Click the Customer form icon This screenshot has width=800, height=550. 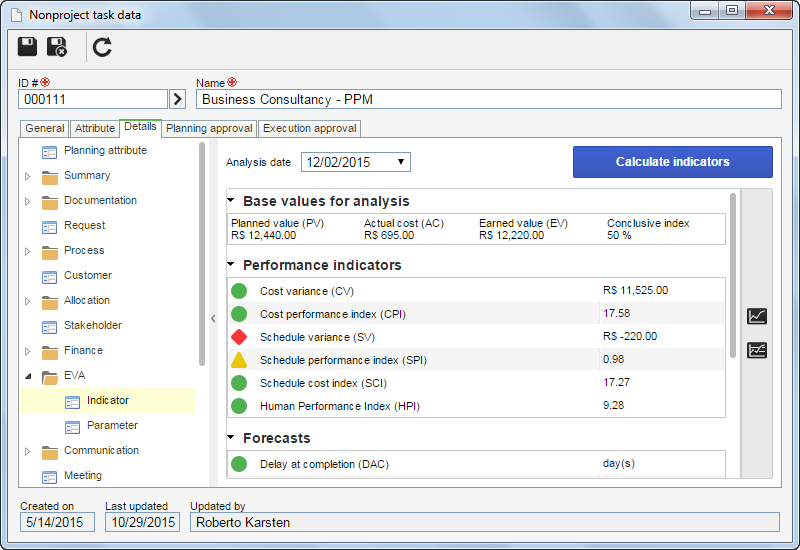49,277
